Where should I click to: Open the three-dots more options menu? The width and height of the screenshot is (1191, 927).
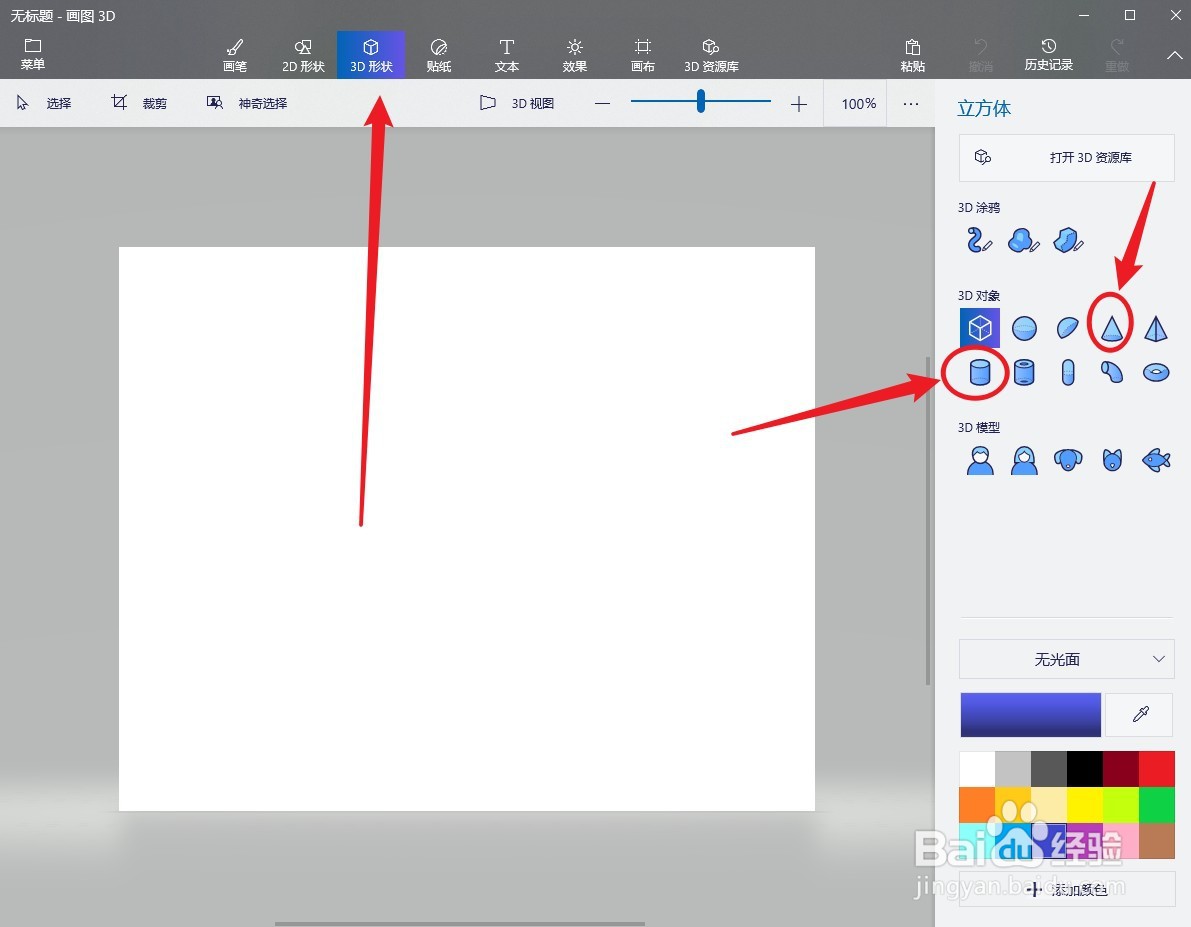point(911,103)
